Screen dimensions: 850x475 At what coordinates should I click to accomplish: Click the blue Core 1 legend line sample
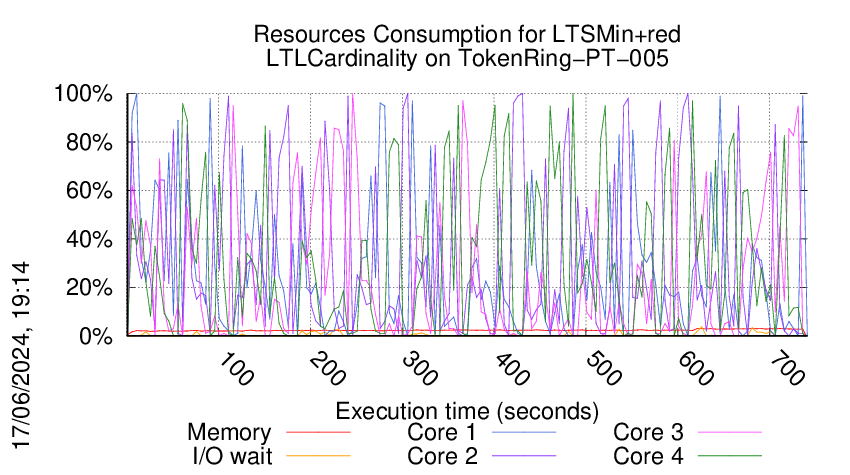pyautogui.click(x=524, y=432)
